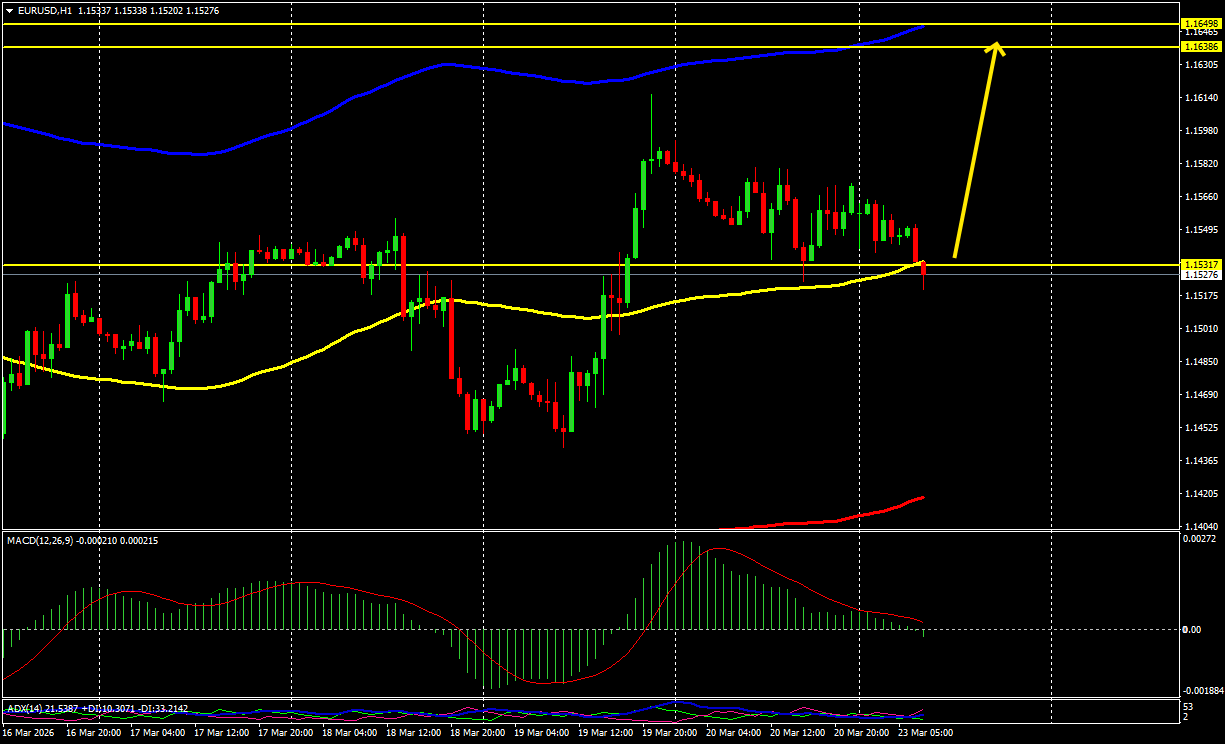Click the 19 Mar 04:00 time label
Viewport: 1225px width, 744px height.
[x=542, y=734]
